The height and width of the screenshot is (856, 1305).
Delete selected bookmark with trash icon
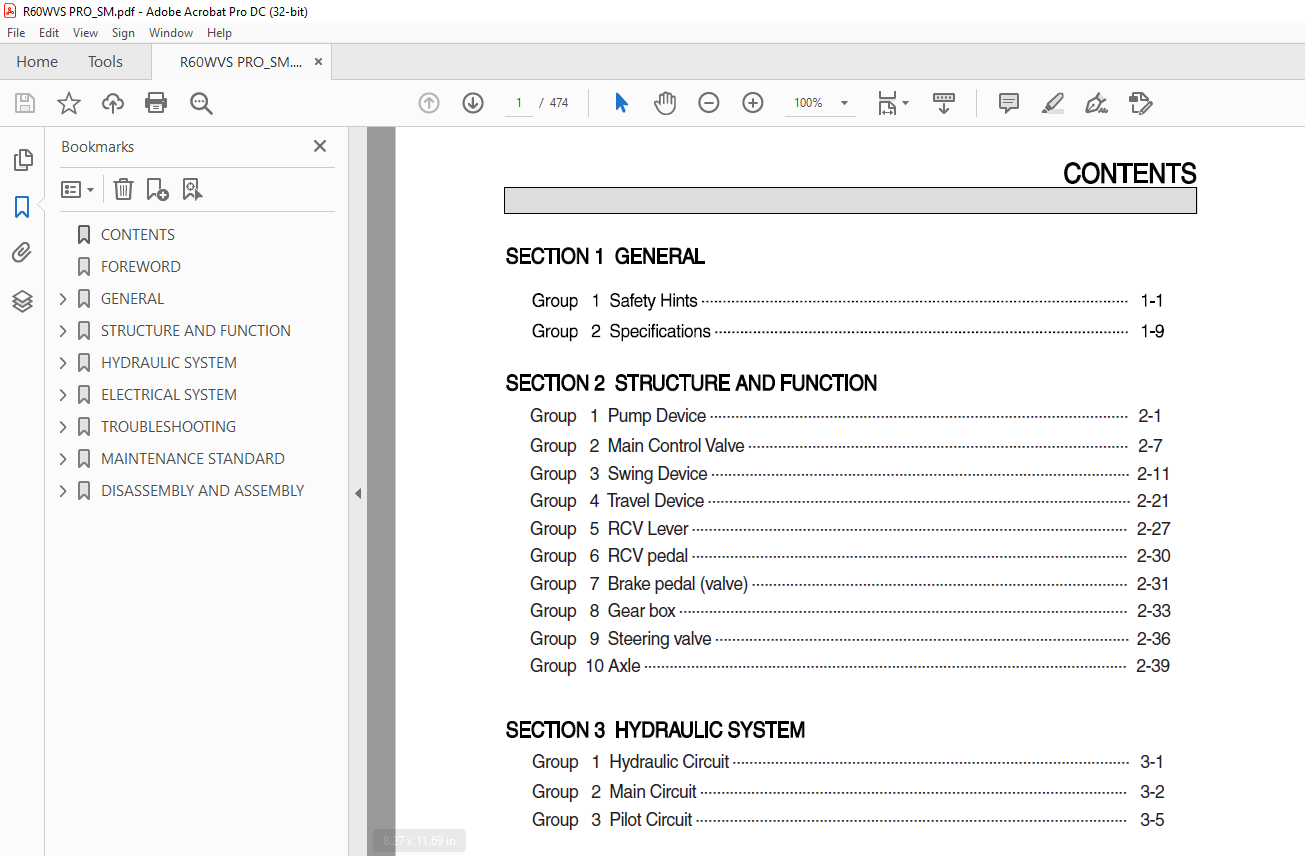click(x=123, y=189)
